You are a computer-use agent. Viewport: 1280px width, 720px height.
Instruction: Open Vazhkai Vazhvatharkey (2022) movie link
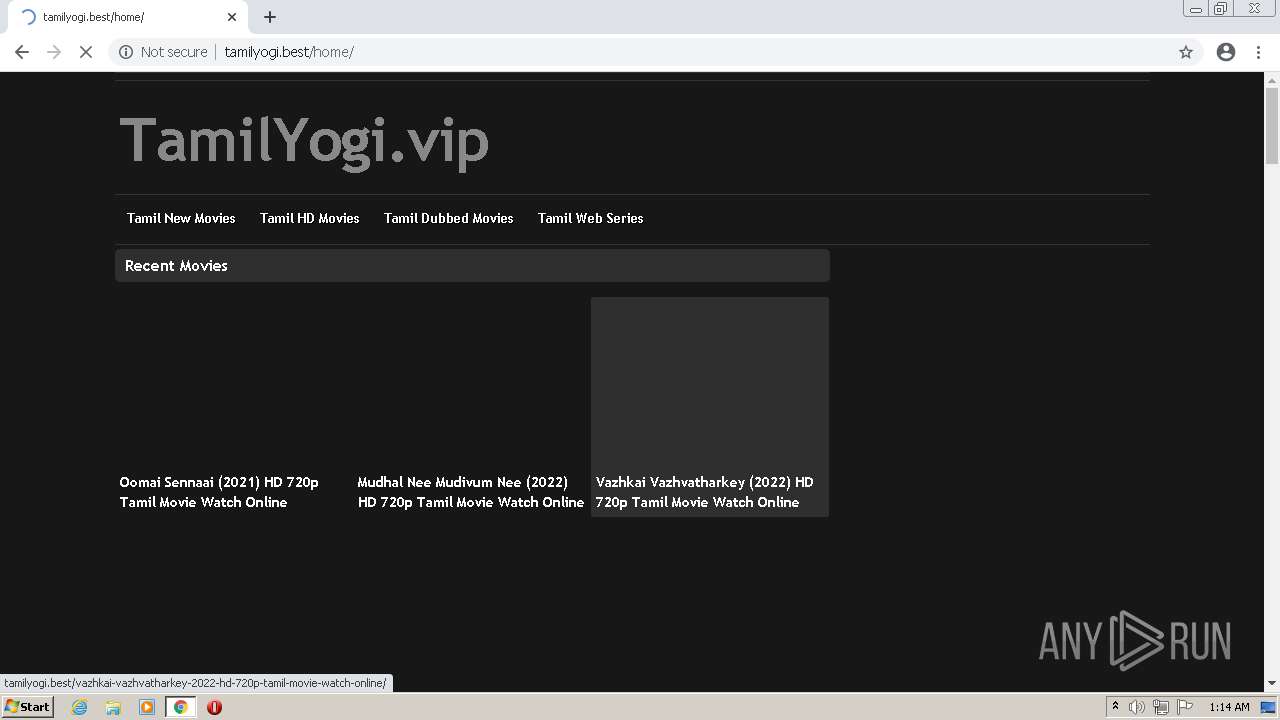pyautogui.click(x=705, y=492)
